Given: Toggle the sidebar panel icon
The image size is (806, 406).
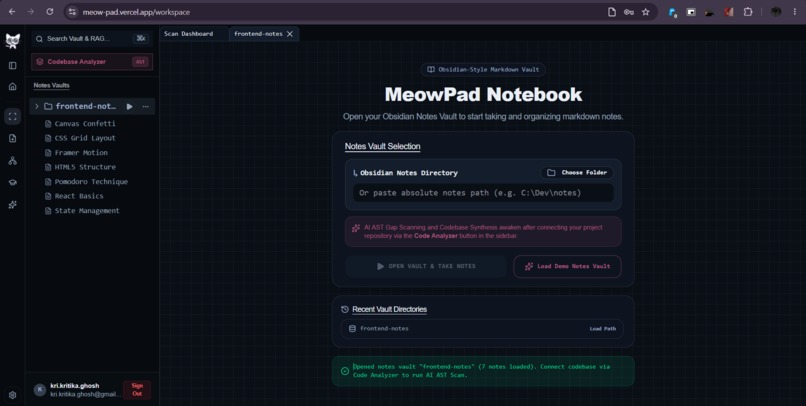Looking at the screenshot, I should coord(12,66).
